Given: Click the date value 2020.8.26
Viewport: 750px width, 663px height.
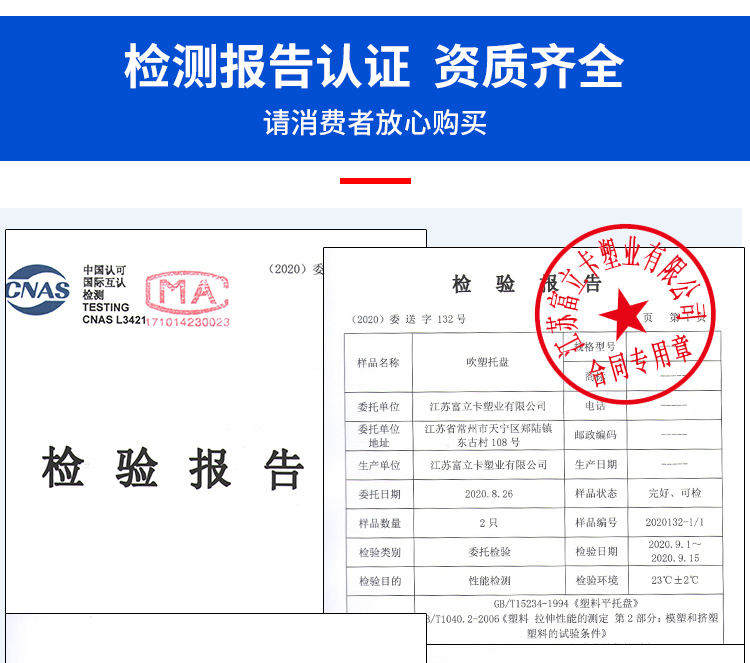Looking at the screenshot, I should coord(489,494).
